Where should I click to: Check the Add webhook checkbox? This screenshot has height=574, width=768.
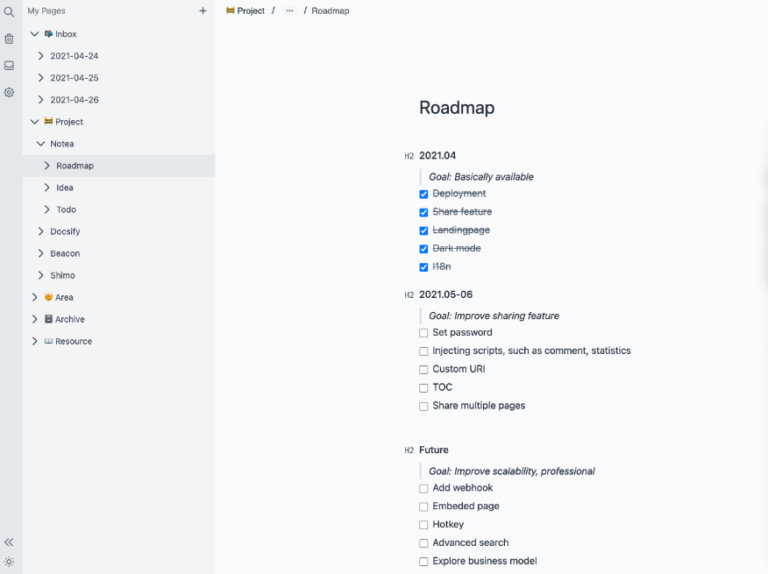pyautogui.click(x=424, y=489)
